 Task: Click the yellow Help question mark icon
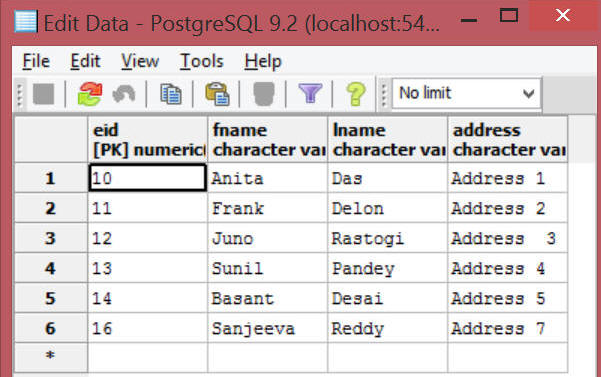click(x=356, y=94)
